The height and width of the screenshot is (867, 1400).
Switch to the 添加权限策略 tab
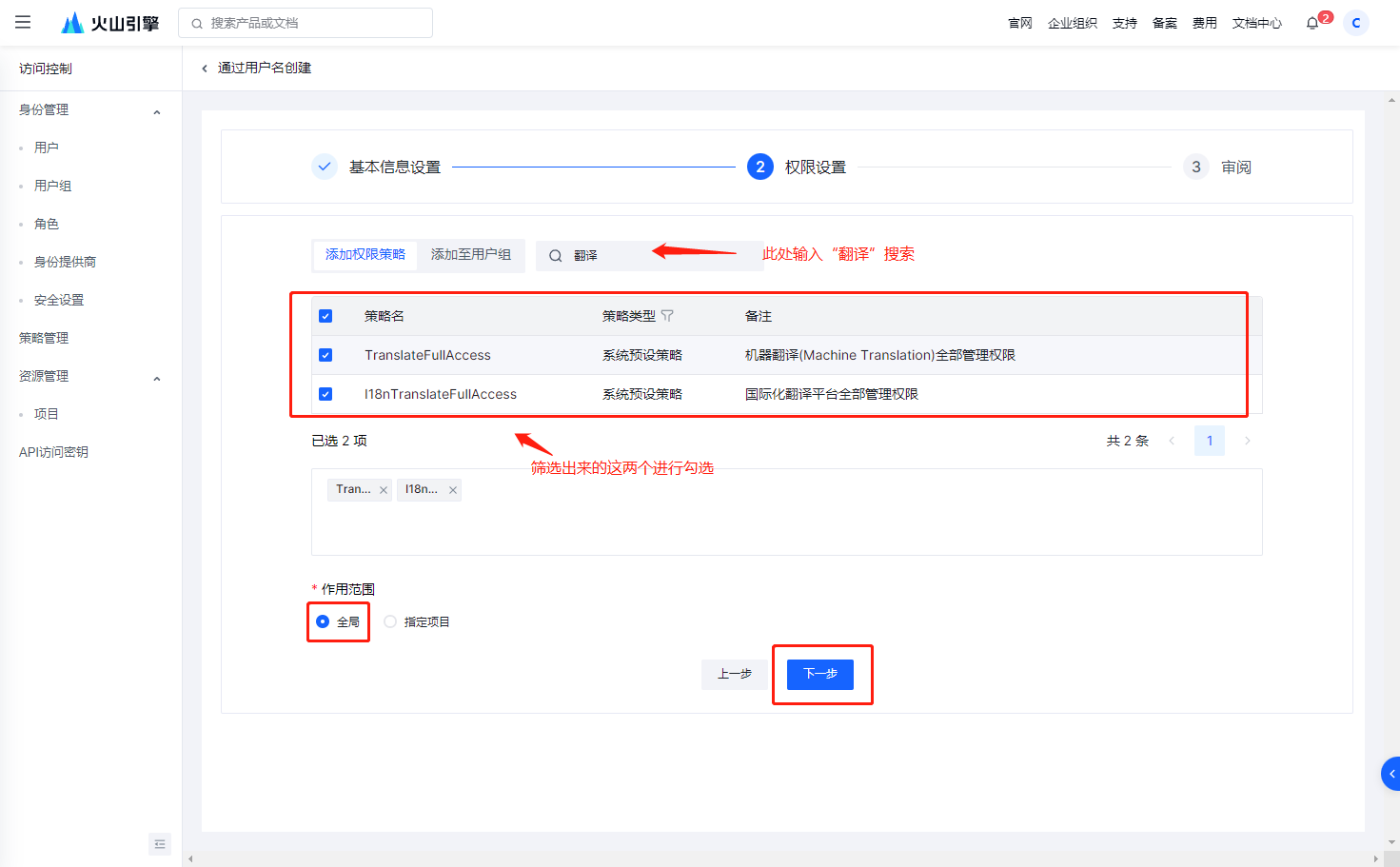click(365, 255)
